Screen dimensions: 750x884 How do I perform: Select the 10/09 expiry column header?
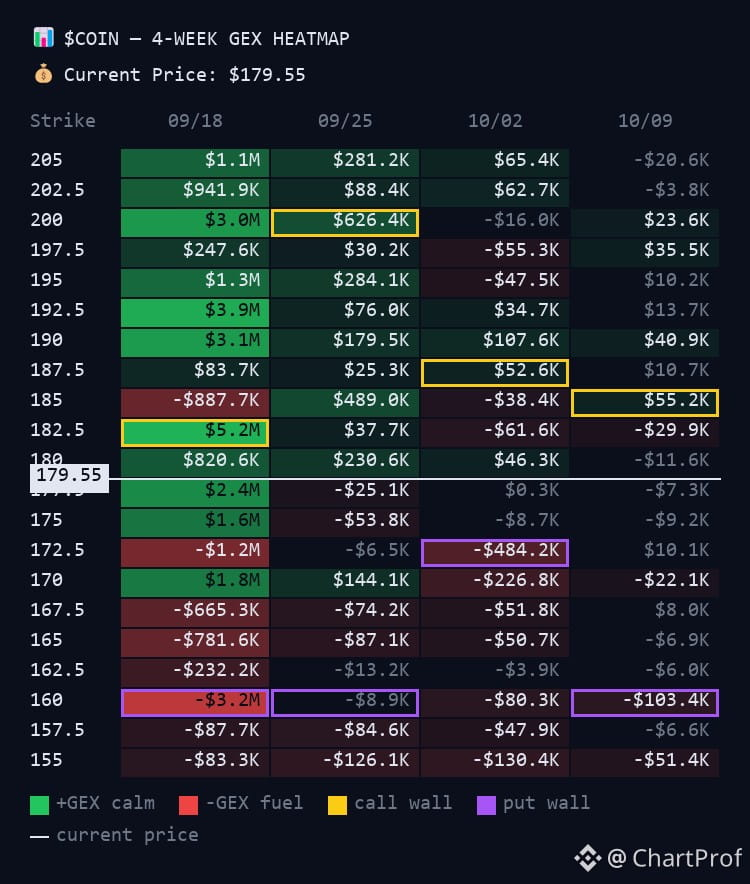click(x=645, y=121)
